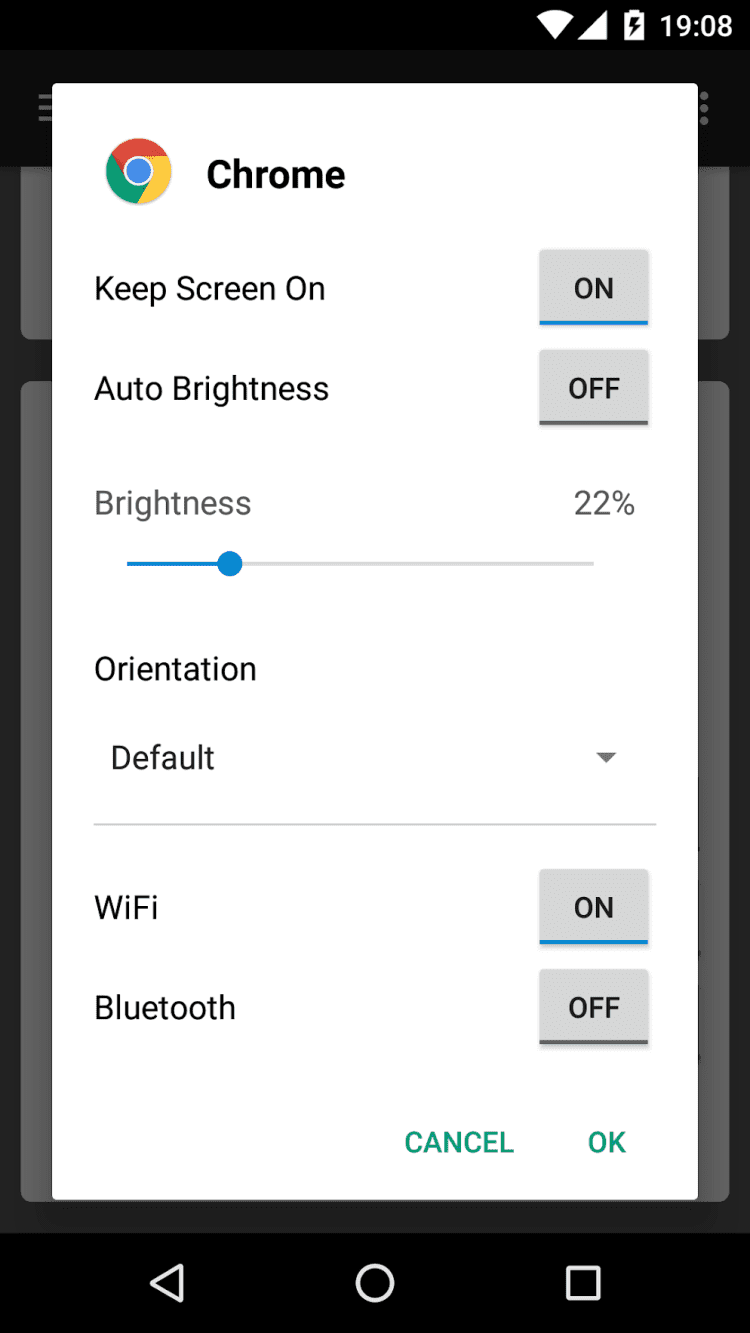Tap the Android back navigation button
Screen dimensions: 750x1333
[x=167, y=1282]
